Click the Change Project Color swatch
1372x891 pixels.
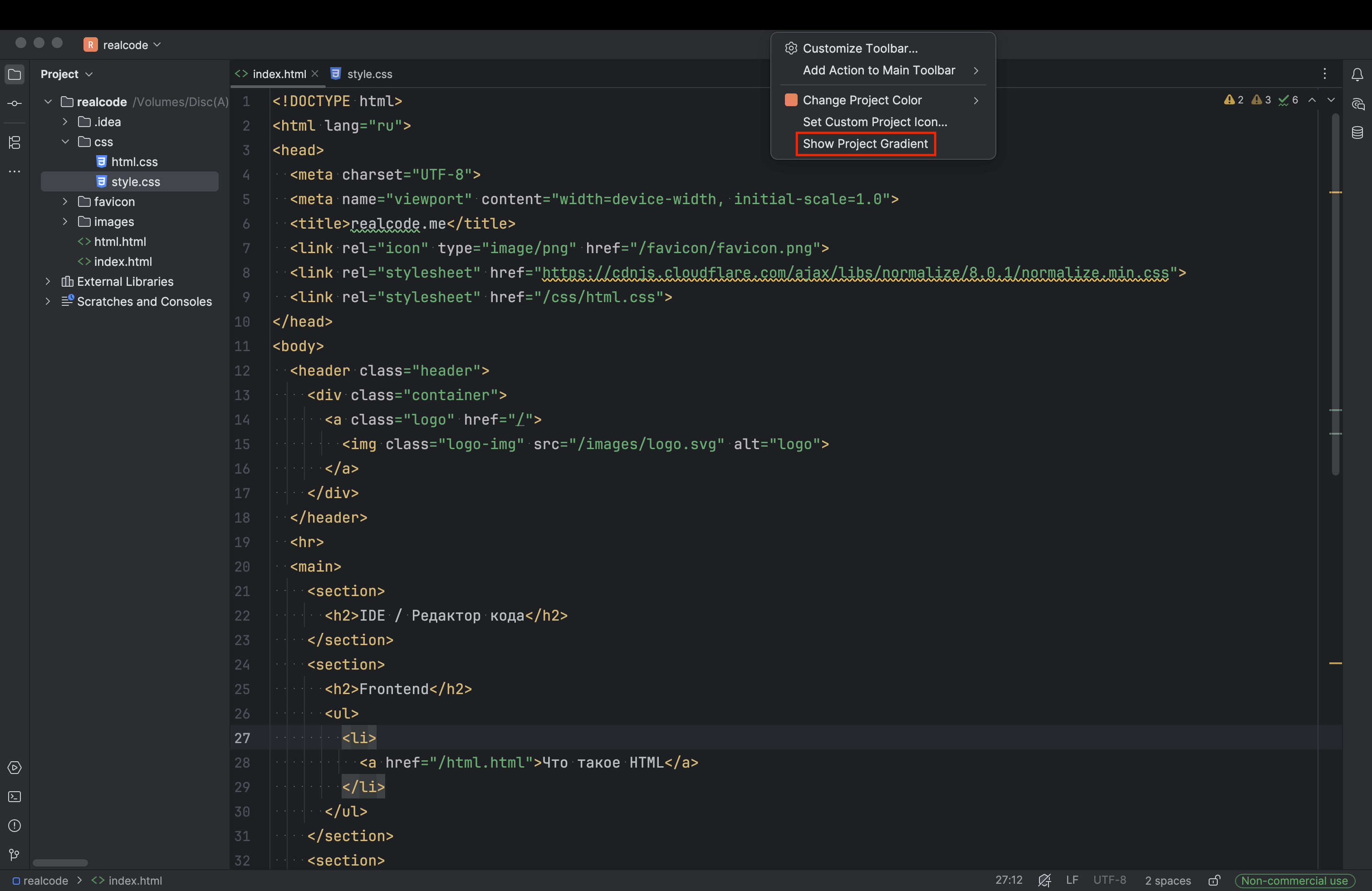(791, 100)
